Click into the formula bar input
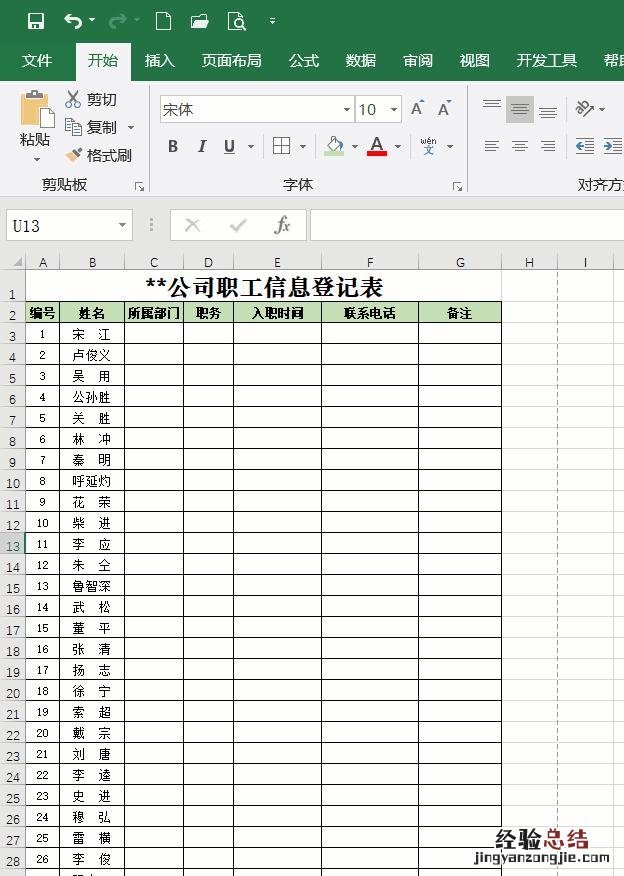The width and height of the screenshot is (624, 876). pyautogui.click(x=467, y=225)
